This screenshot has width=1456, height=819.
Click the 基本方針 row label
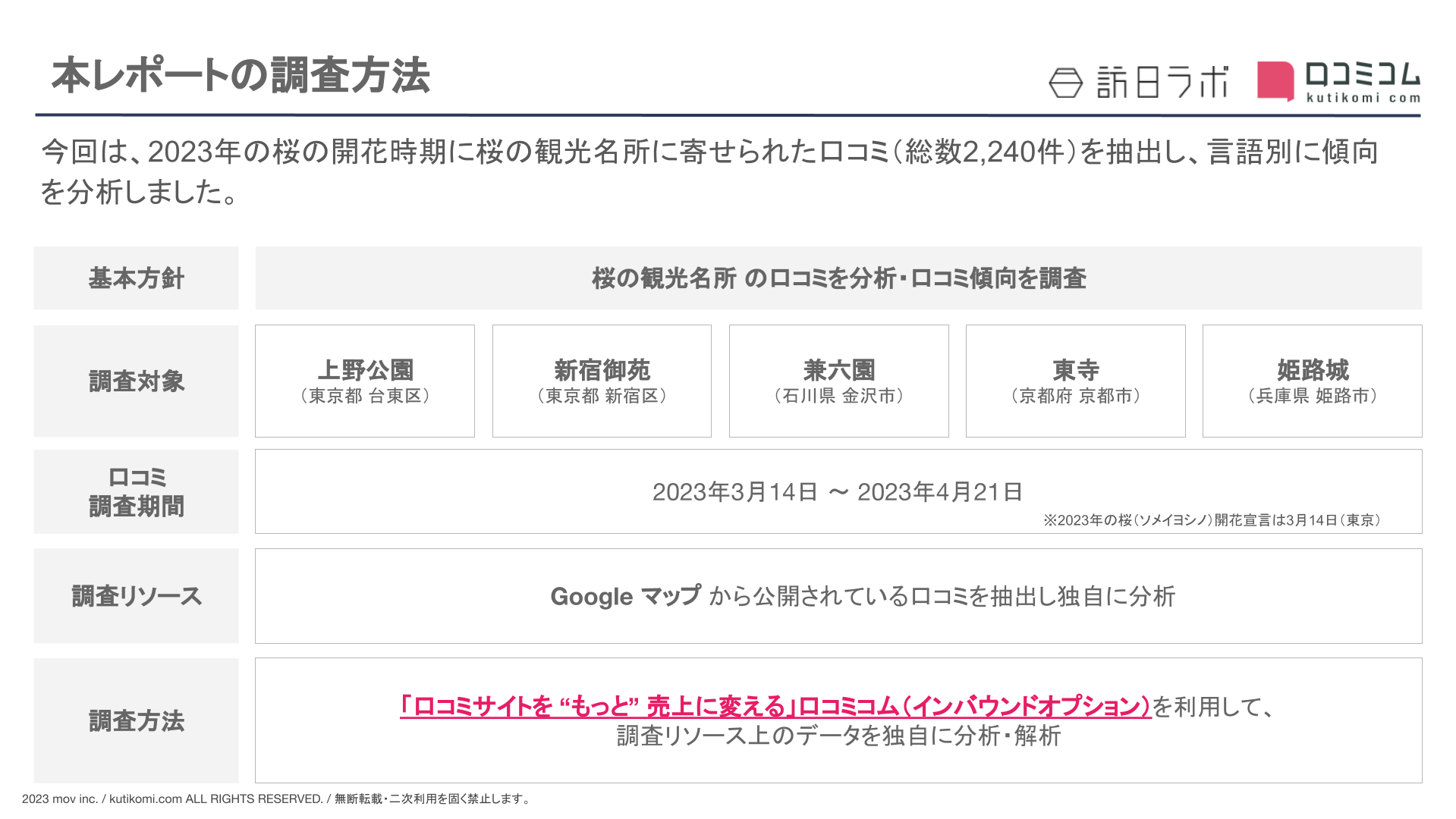pos(137,278)
